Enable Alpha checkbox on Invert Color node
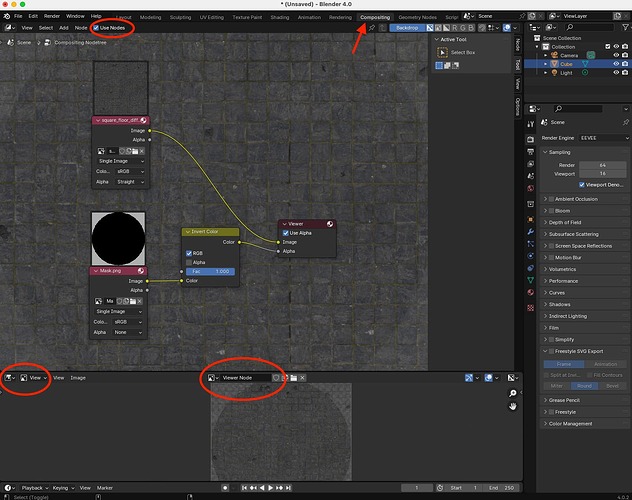 pos(189,262)
